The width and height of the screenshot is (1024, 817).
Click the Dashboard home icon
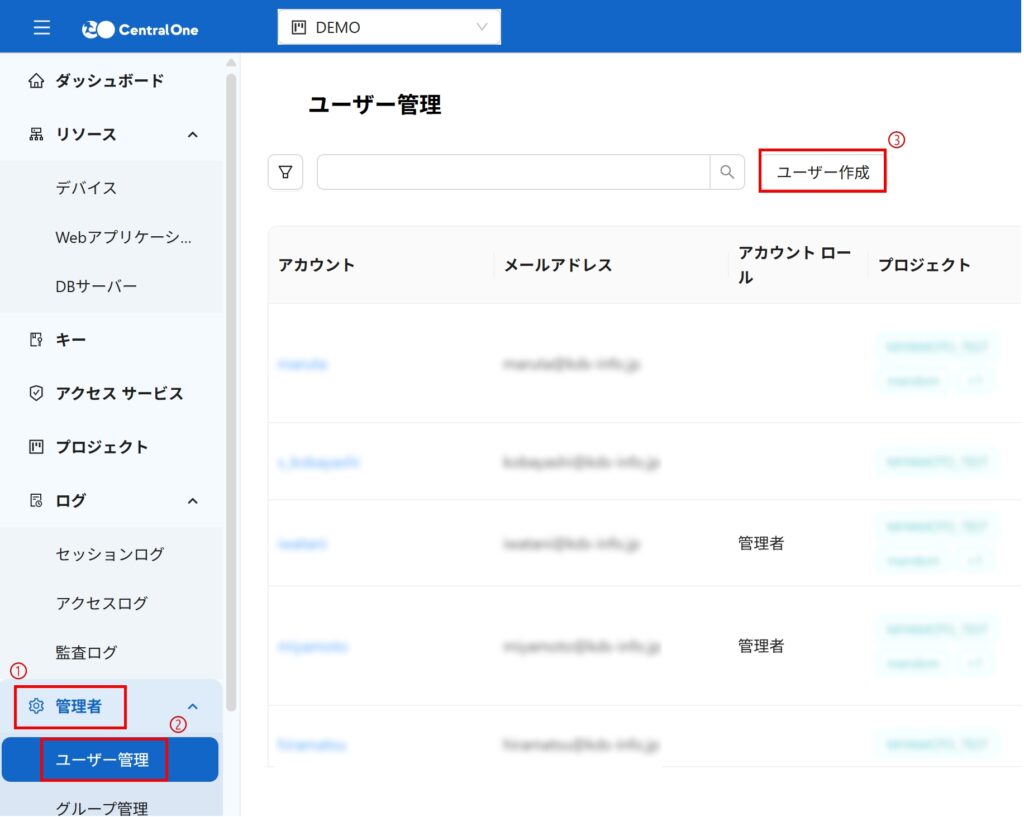click(37, 81)
